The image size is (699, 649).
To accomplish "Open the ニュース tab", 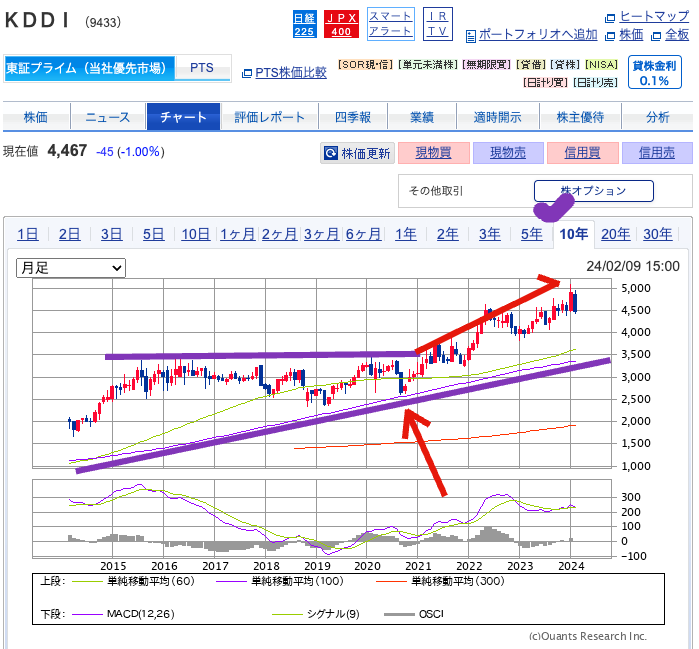I will [x=108, y=117].
